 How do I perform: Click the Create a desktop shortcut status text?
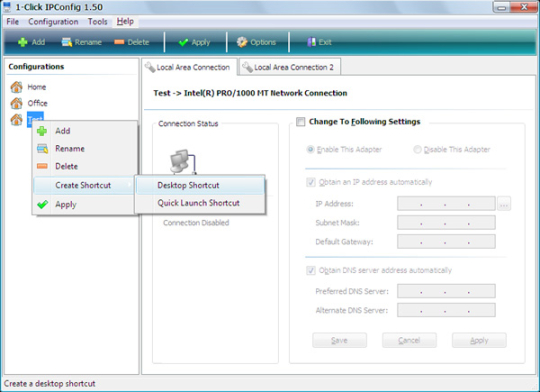coord(50,384)
